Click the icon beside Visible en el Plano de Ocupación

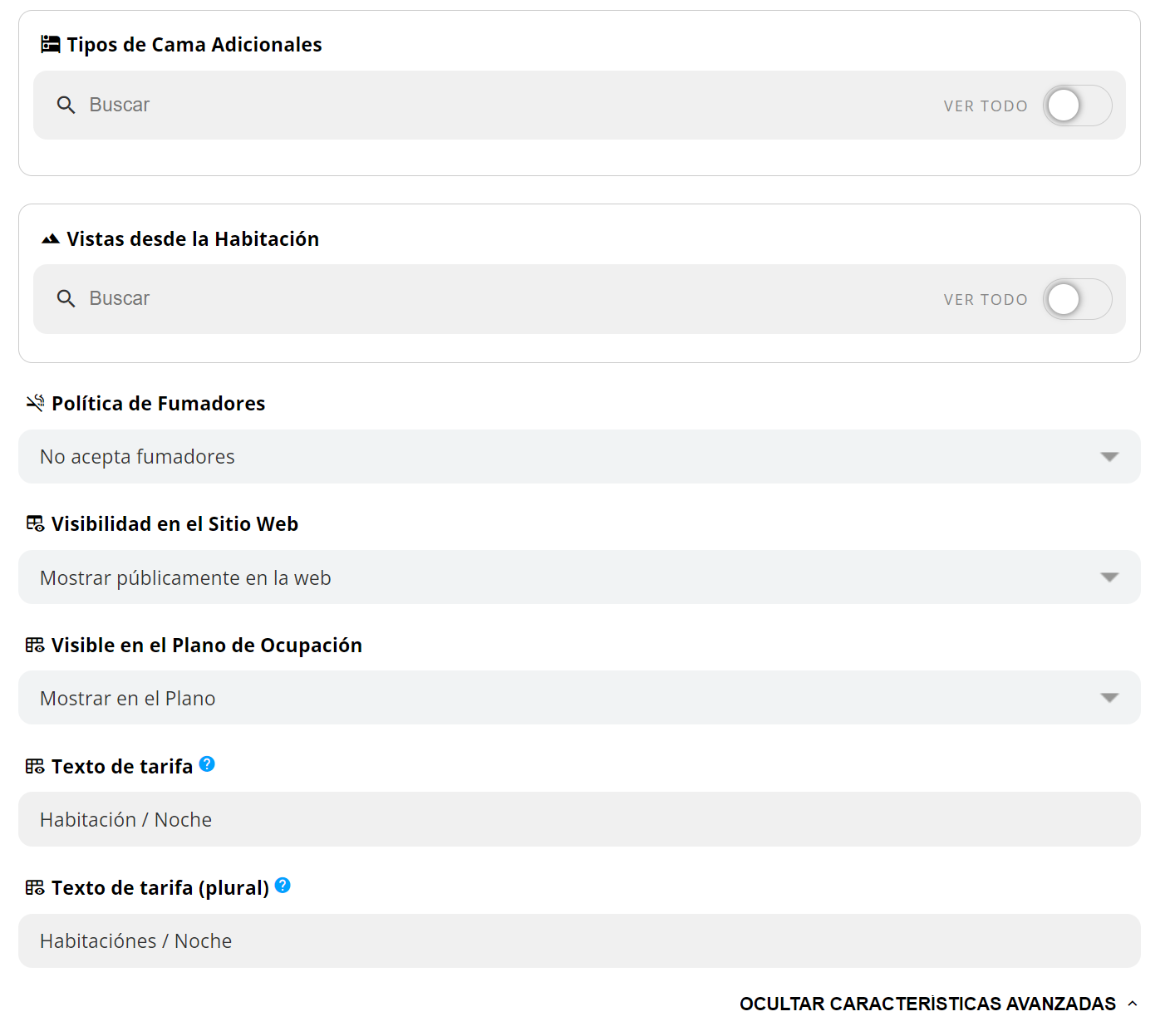pyautogui.click(x=35, y=646)
